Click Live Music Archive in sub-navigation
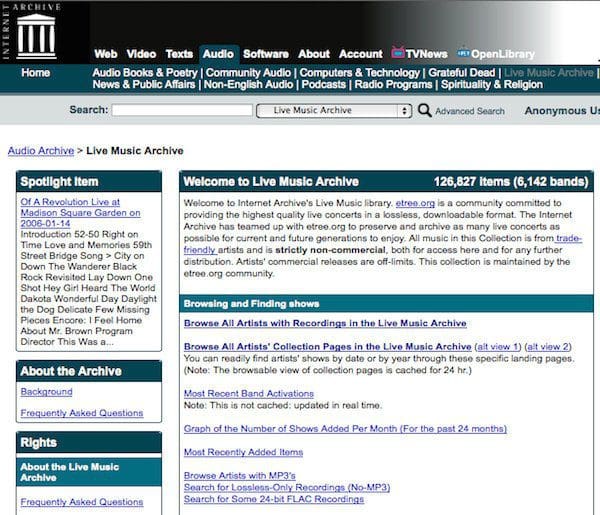 [x=549, y=73]
